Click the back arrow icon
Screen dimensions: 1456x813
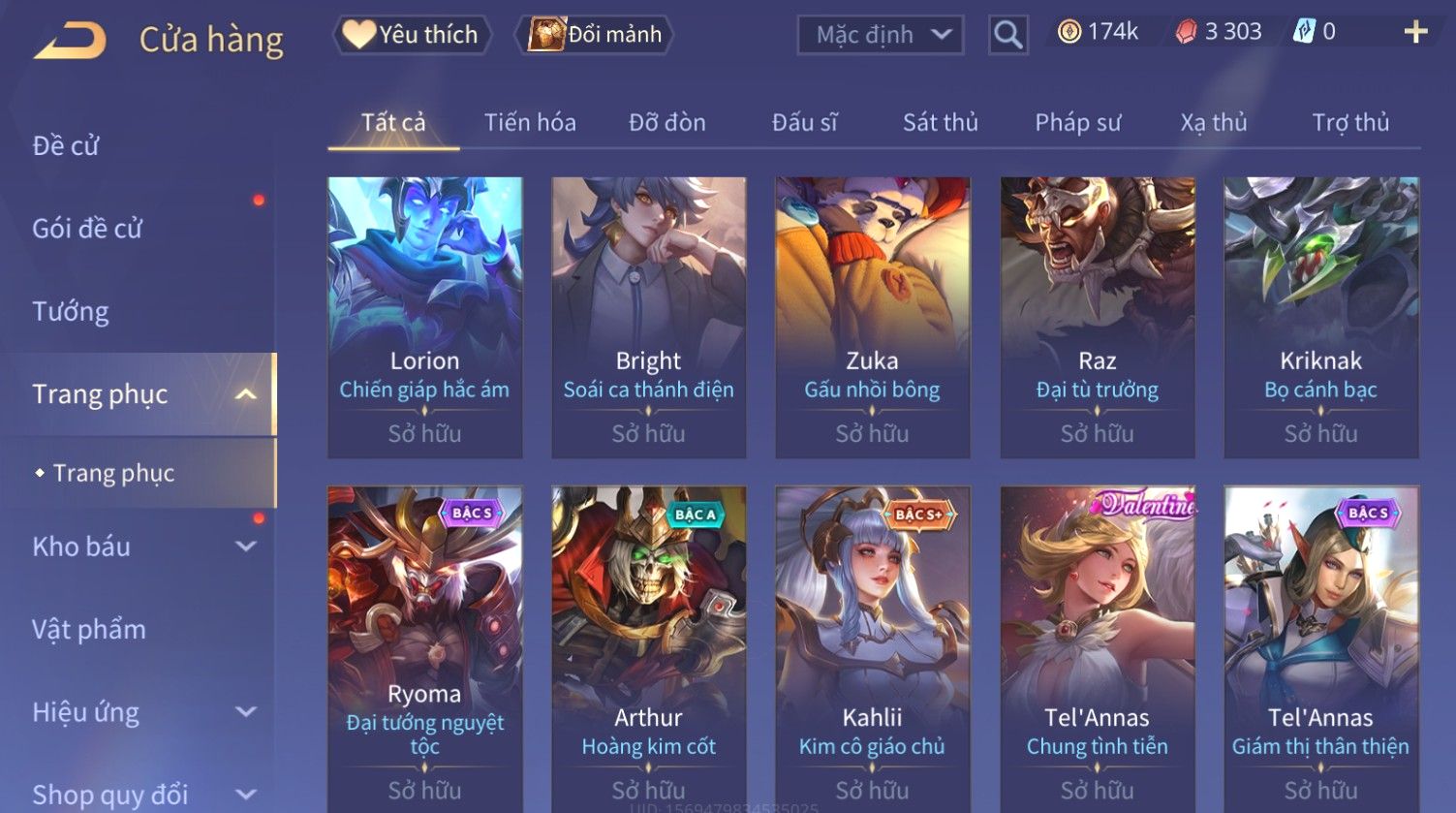click(x=71, y=41)
